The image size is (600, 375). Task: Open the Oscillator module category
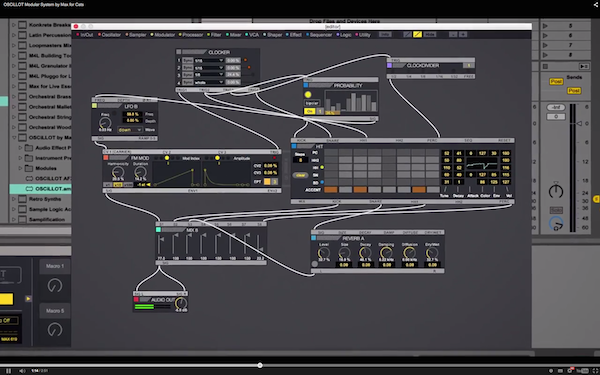coord(110,35)
